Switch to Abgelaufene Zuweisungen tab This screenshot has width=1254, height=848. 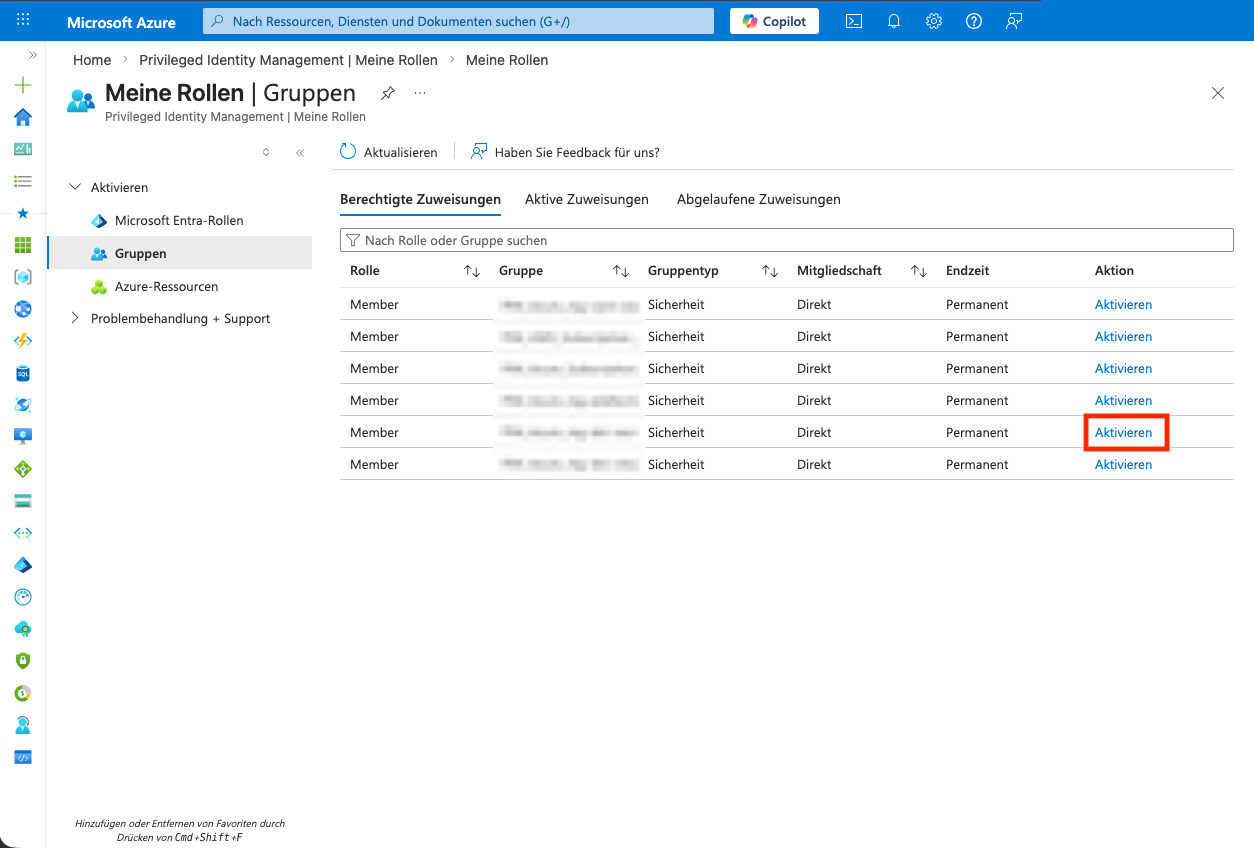click(758, 199)
